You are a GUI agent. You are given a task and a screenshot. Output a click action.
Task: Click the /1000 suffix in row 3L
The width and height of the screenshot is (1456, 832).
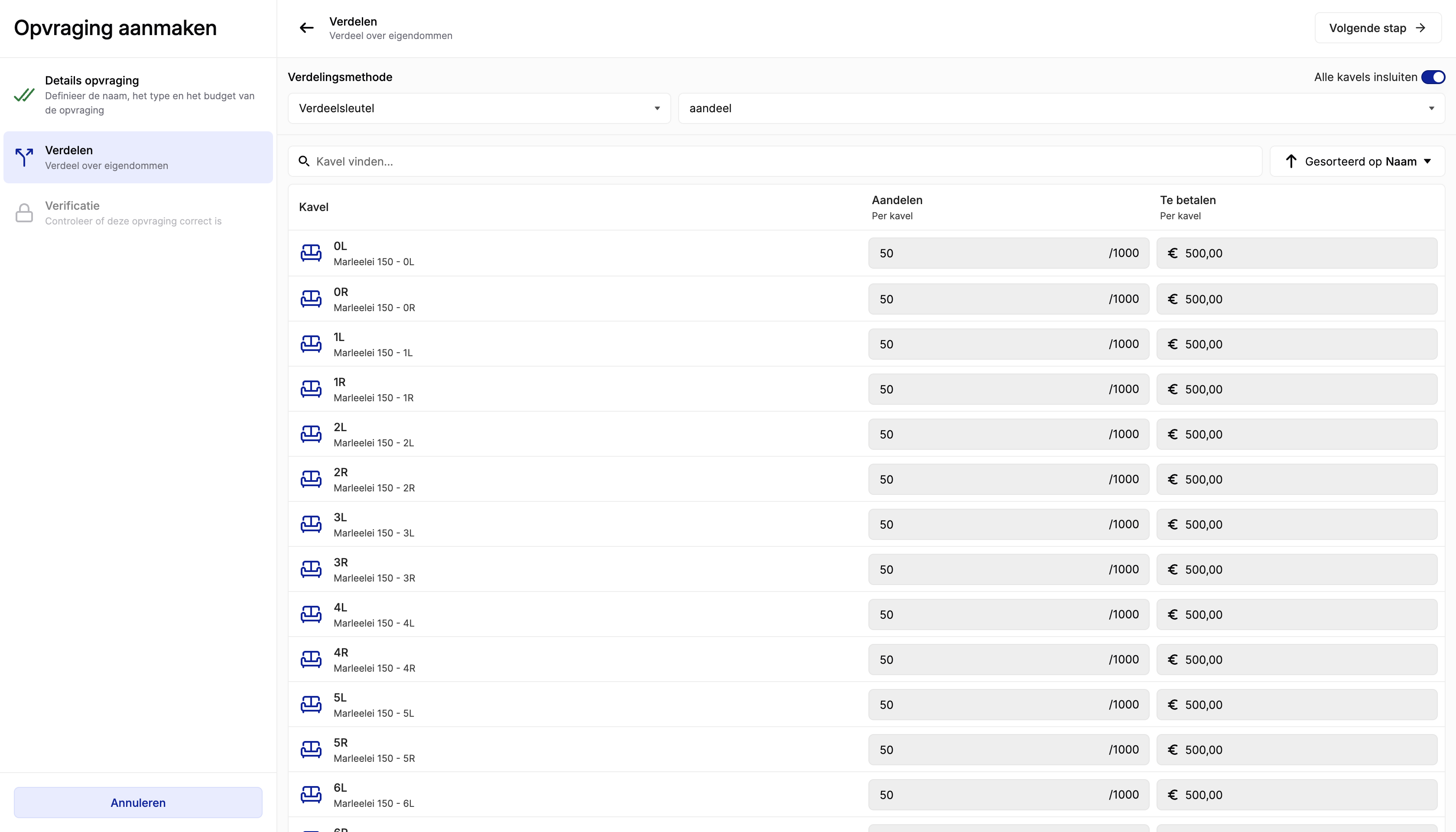pos(1124,525)
